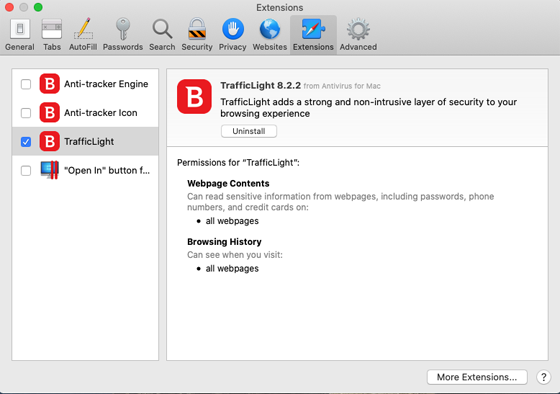Disable the TrafficLight extension checkbox
560x394 pixels.
point(26,142)
